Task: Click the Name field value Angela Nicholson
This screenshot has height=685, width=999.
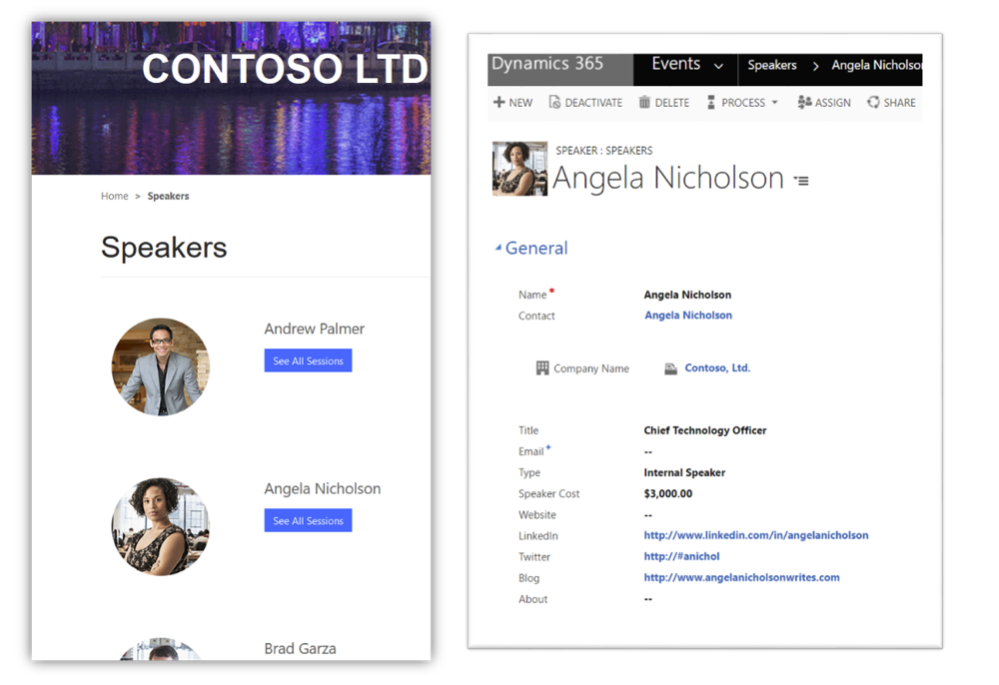Action: [687, 295]
